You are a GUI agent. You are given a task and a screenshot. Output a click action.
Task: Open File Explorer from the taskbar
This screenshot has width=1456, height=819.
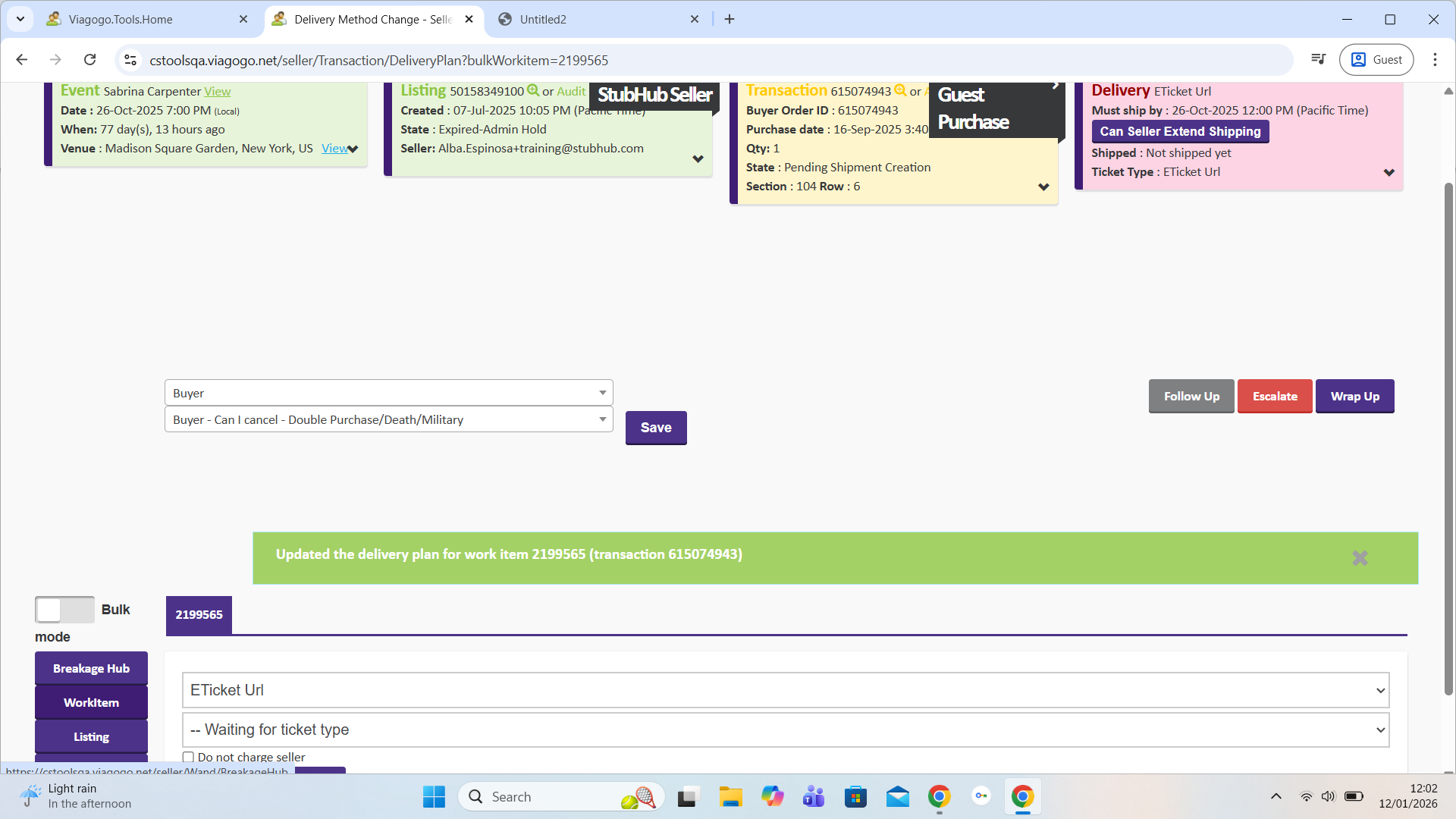coord(730,797)
